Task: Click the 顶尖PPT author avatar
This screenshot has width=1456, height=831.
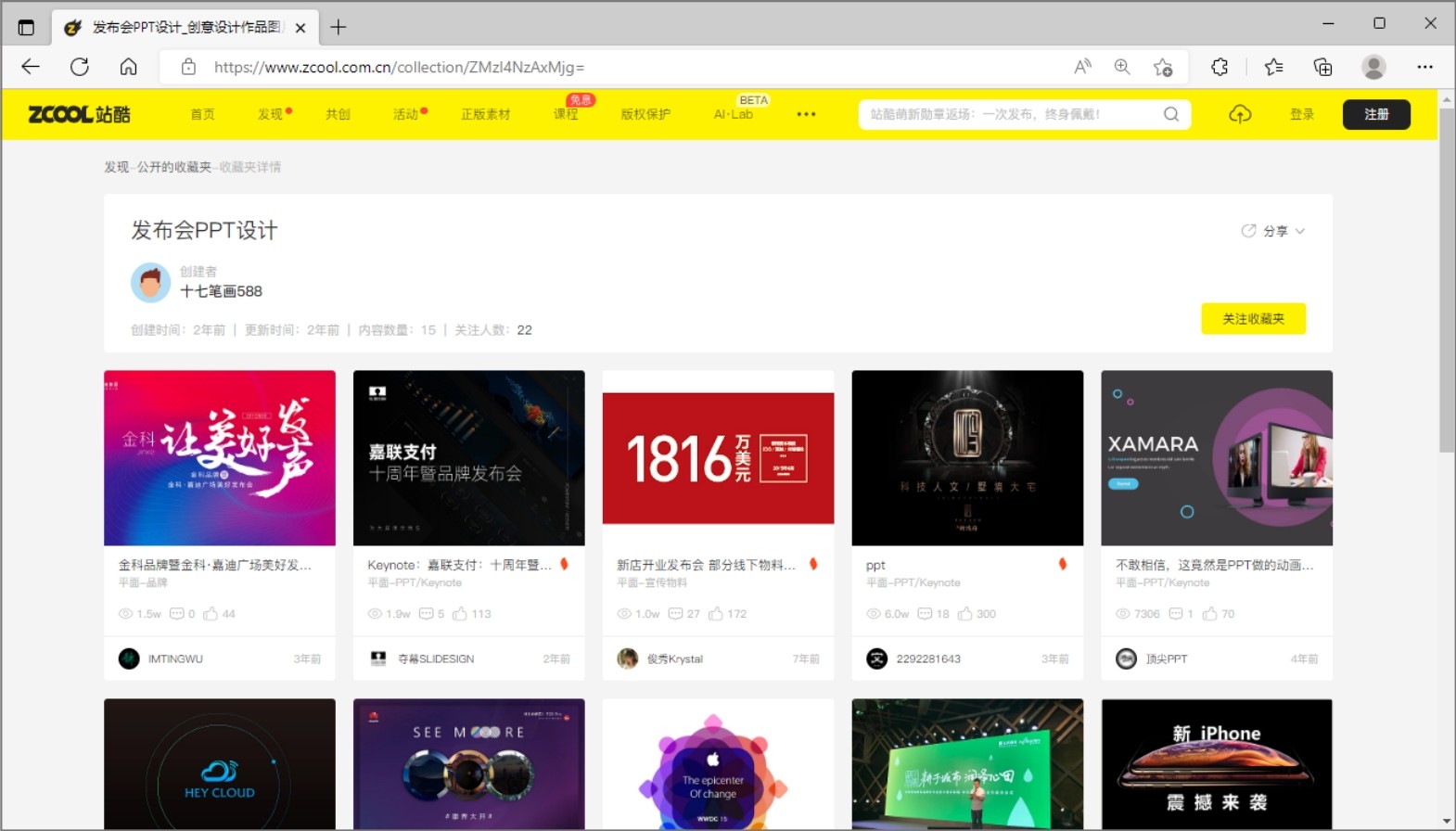Action: (1126, 658)
